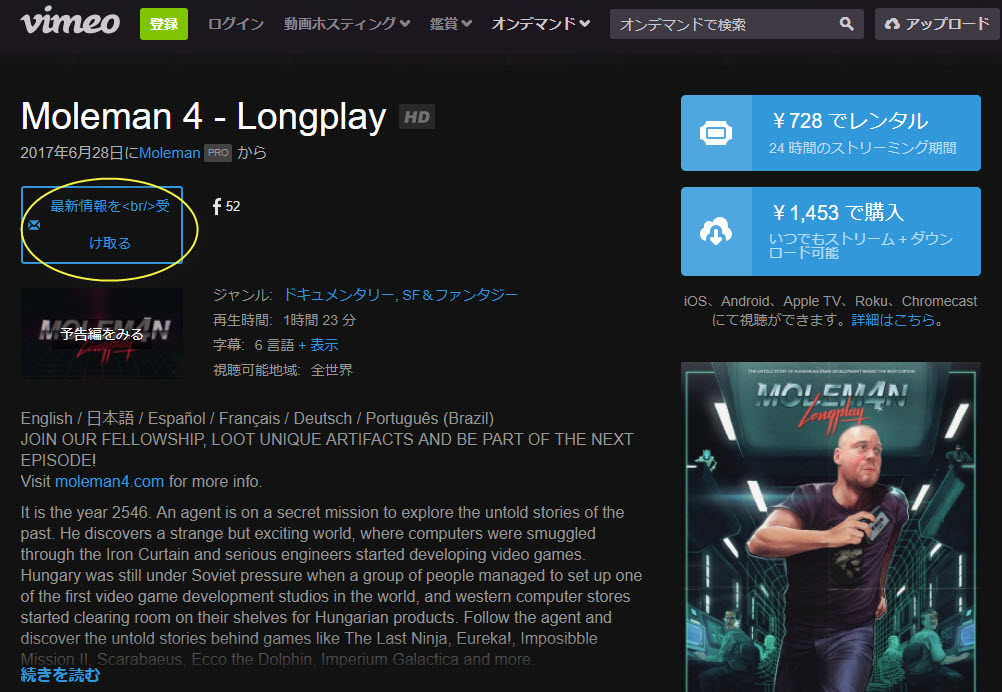This screenshot has width=1002, height=692.
Task: Expand the 鑑賞 dropdown menu
Action: pyautogui.click(x=451, y=24)
